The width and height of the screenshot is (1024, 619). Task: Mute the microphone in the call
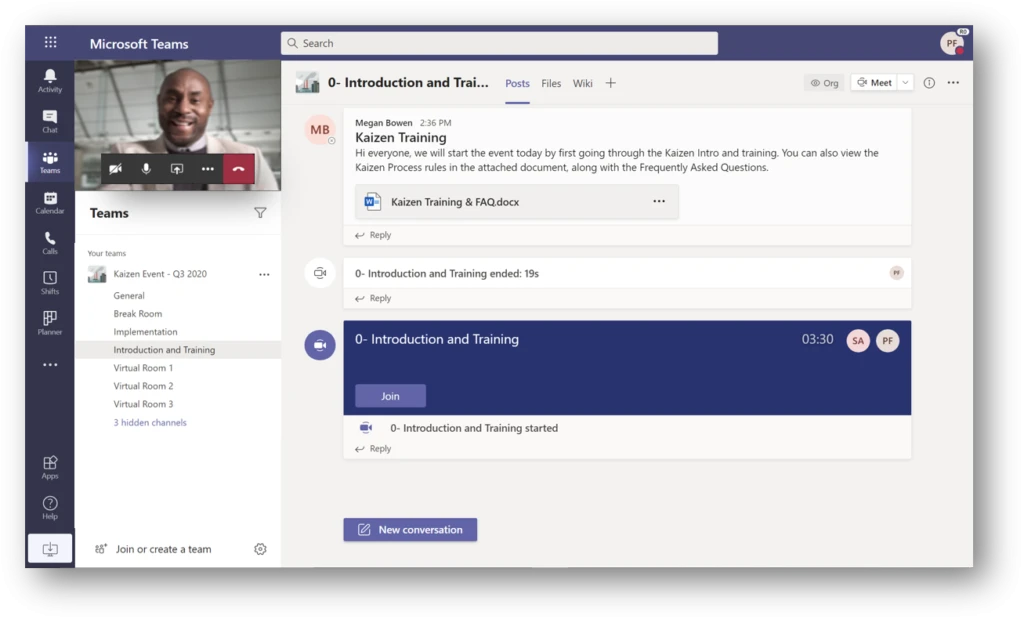click(146, 169)
